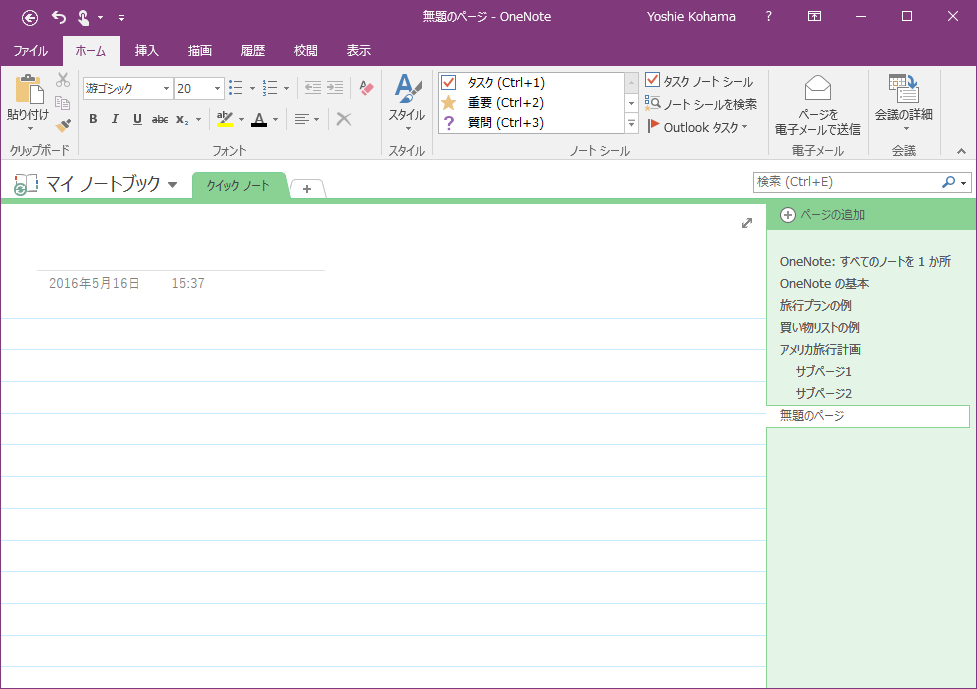Switch to the 表示 tab

(x=359, y=50)
